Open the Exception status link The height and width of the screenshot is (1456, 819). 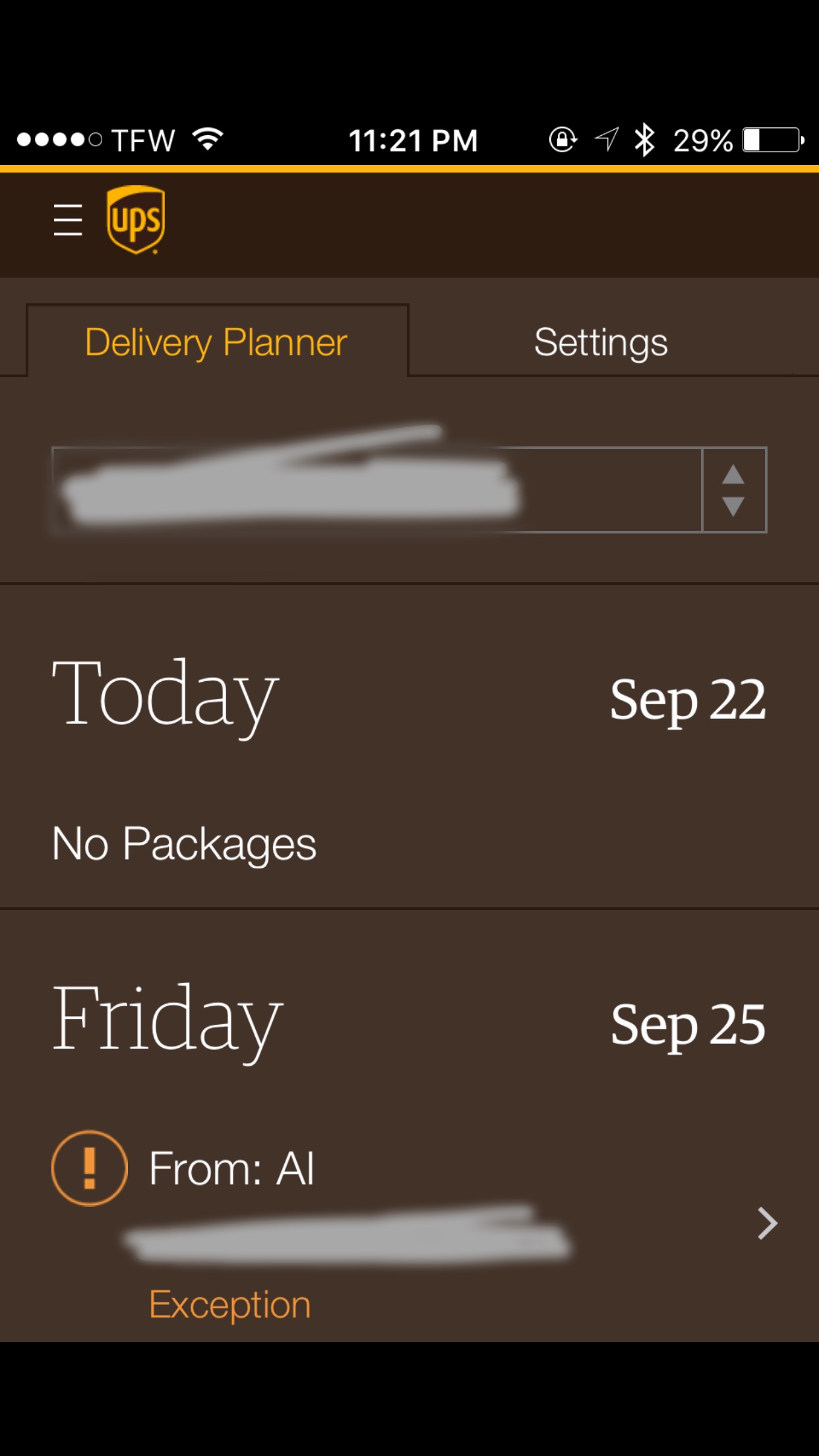pos(229,1304)
